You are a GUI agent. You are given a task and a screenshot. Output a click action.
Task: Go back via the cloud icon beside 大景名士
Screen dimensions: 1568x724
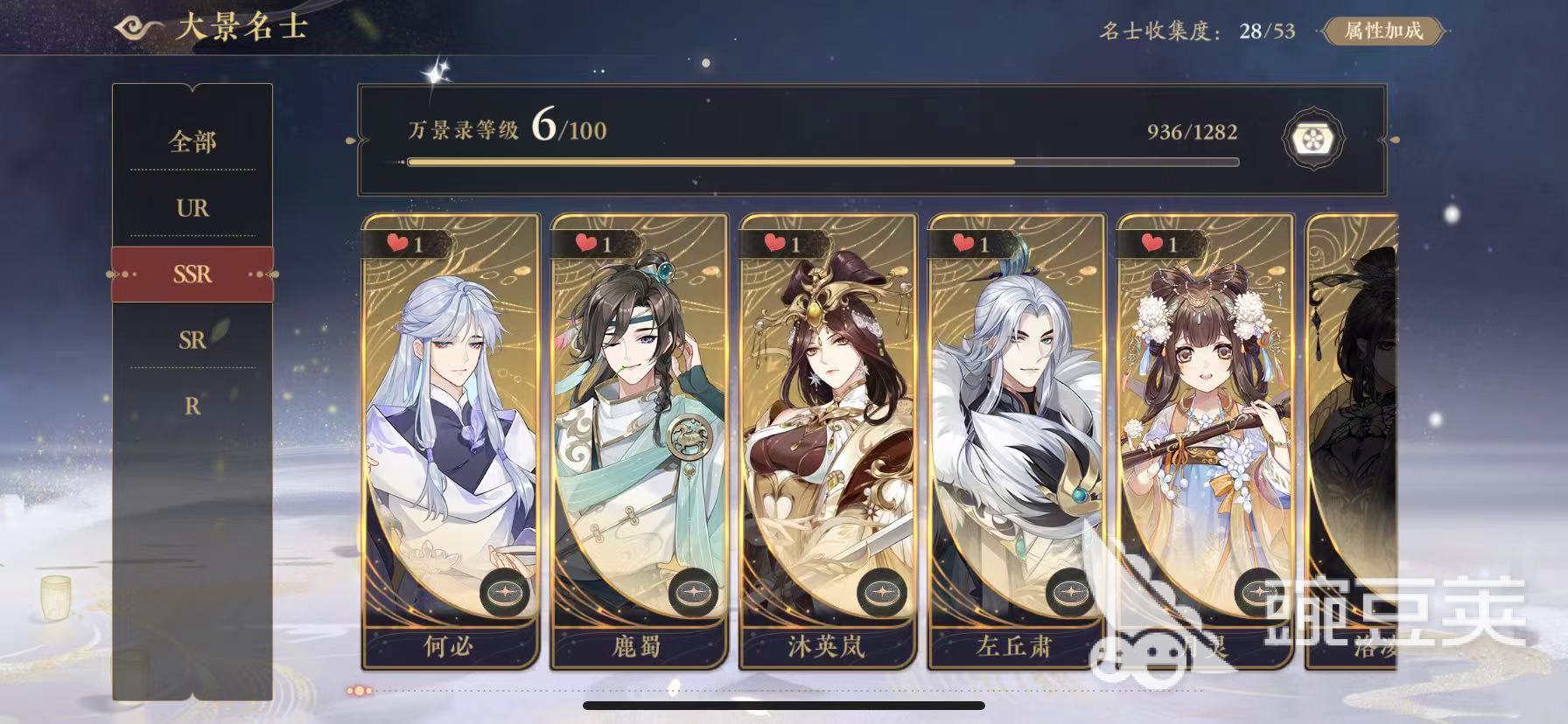coord(141,29)
